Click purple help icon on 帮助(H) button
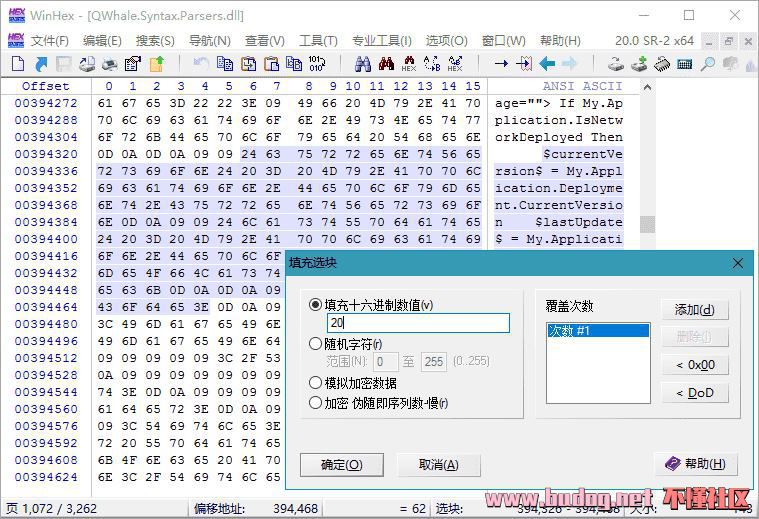The height and width of the screenshot is (519, 759). coord(673,464)
